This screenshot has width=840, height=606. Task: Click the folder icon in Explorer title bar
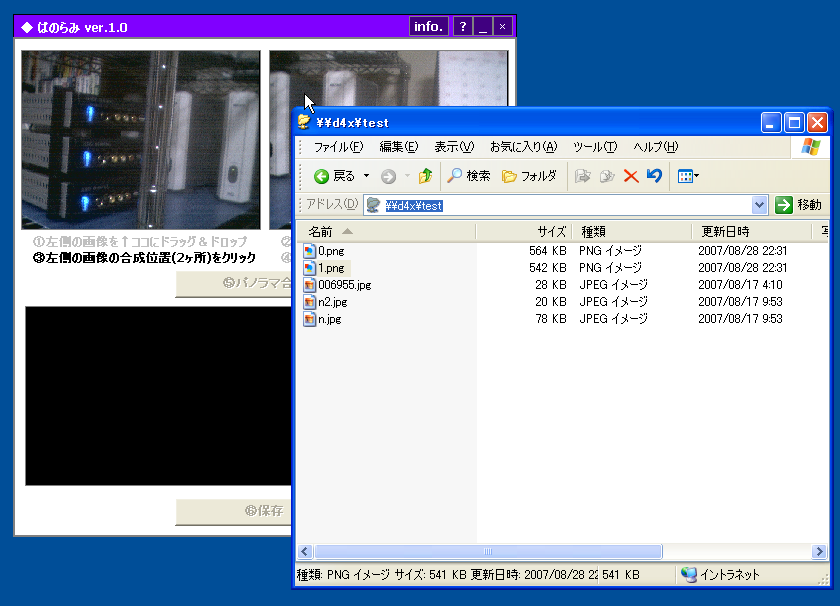click(304, 122)
